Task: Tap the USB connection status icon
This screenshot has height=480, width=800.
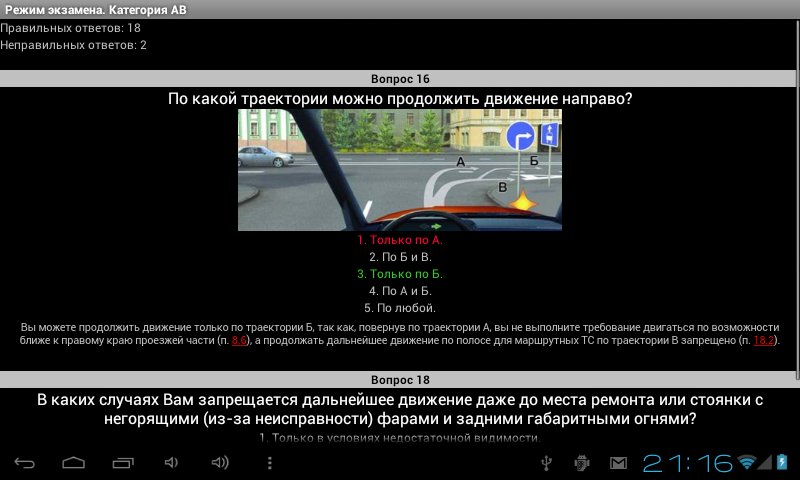Action: (x=546, y=463)
